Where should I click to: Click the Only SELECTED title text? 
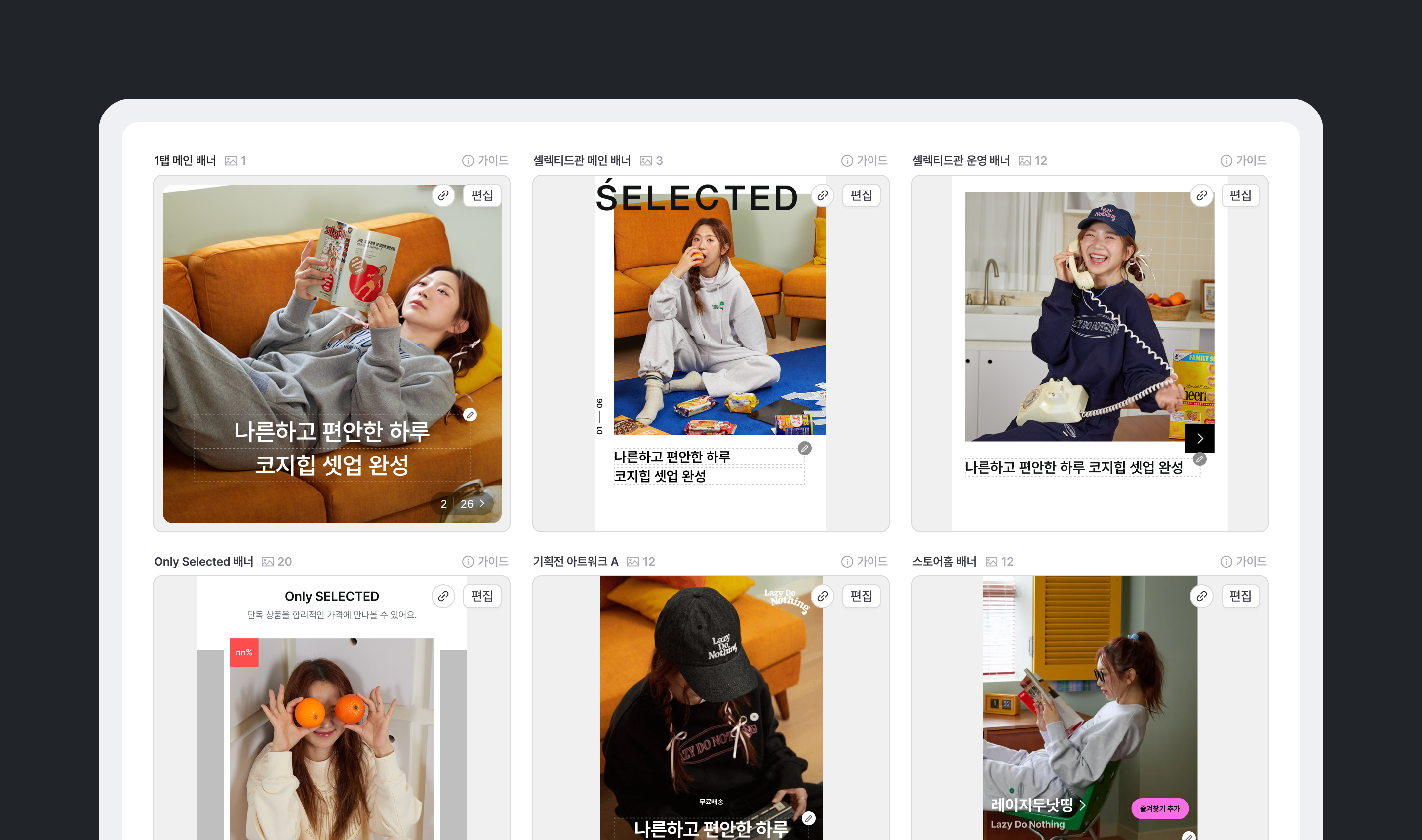(x=332, y=597)
